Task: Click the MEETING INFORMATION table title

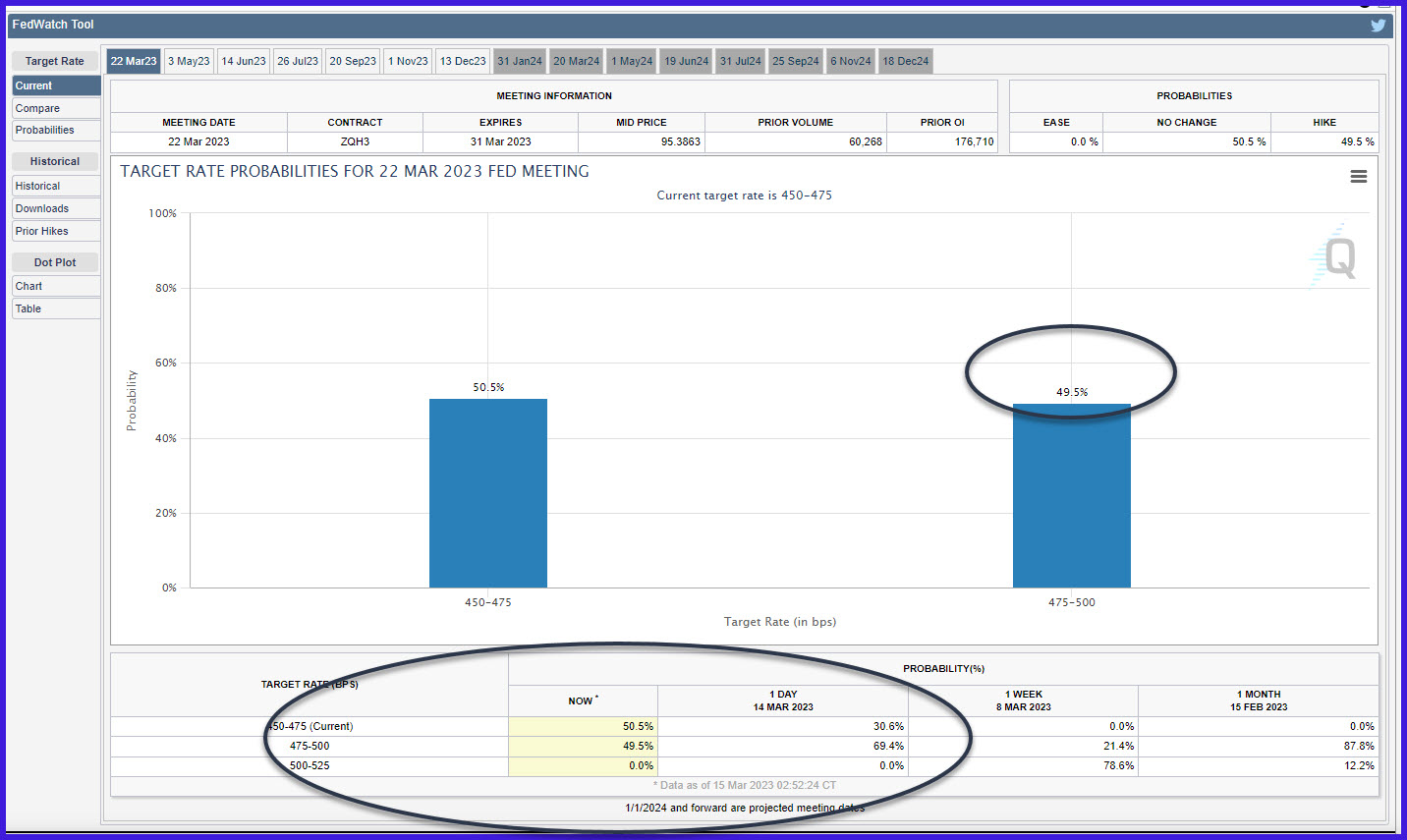Action: pyautogui.click(x=554, y=95)
